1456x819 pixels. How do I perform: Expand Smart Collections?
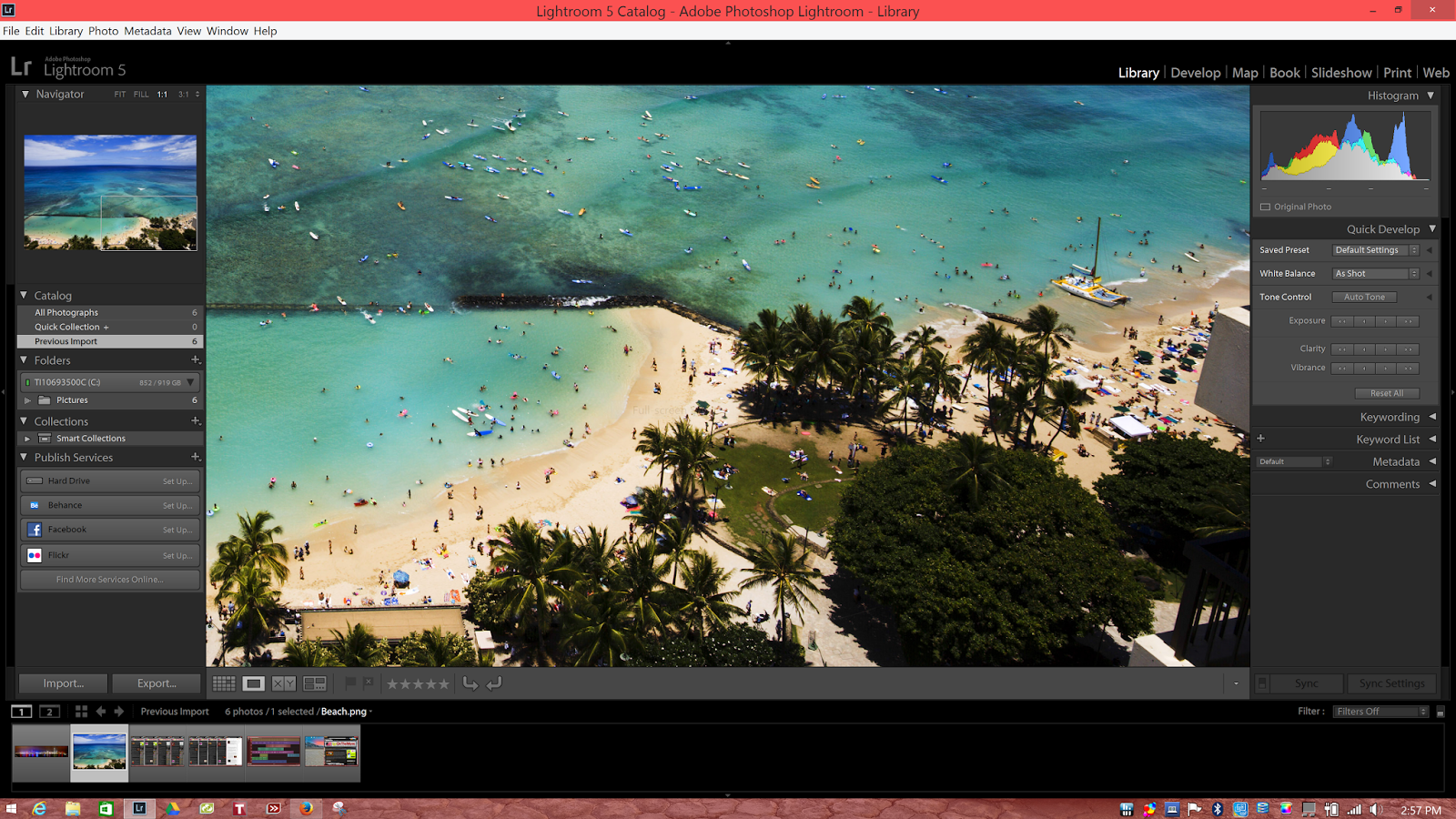[x=27, y=439]
